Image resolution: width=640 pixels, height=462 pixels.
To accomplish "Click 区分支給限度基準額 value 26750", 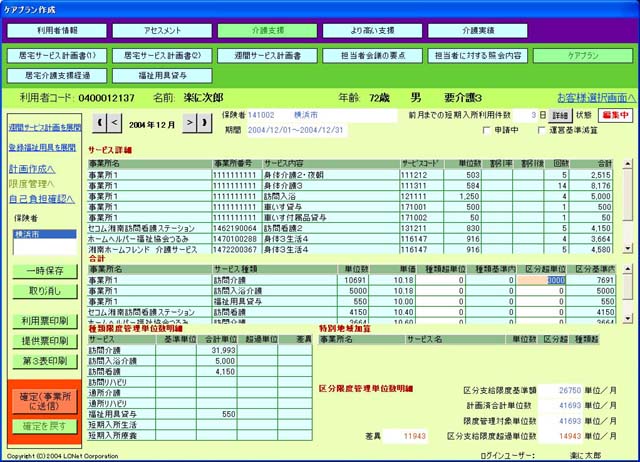I will click(560, 391).
